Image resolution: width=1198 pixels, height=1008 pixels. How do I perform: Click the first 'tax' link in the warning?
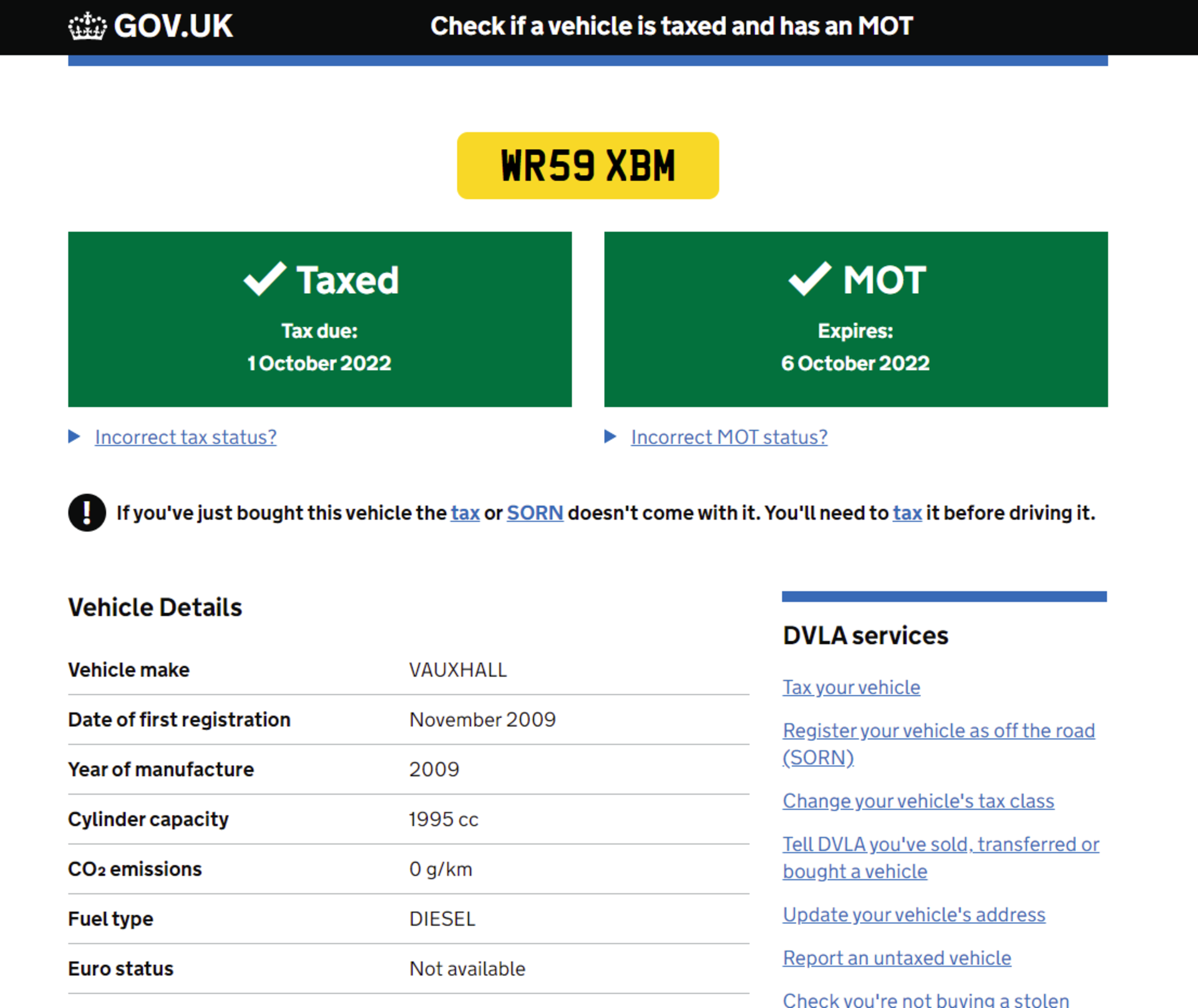pyautogui.click(x=465, y=513)
